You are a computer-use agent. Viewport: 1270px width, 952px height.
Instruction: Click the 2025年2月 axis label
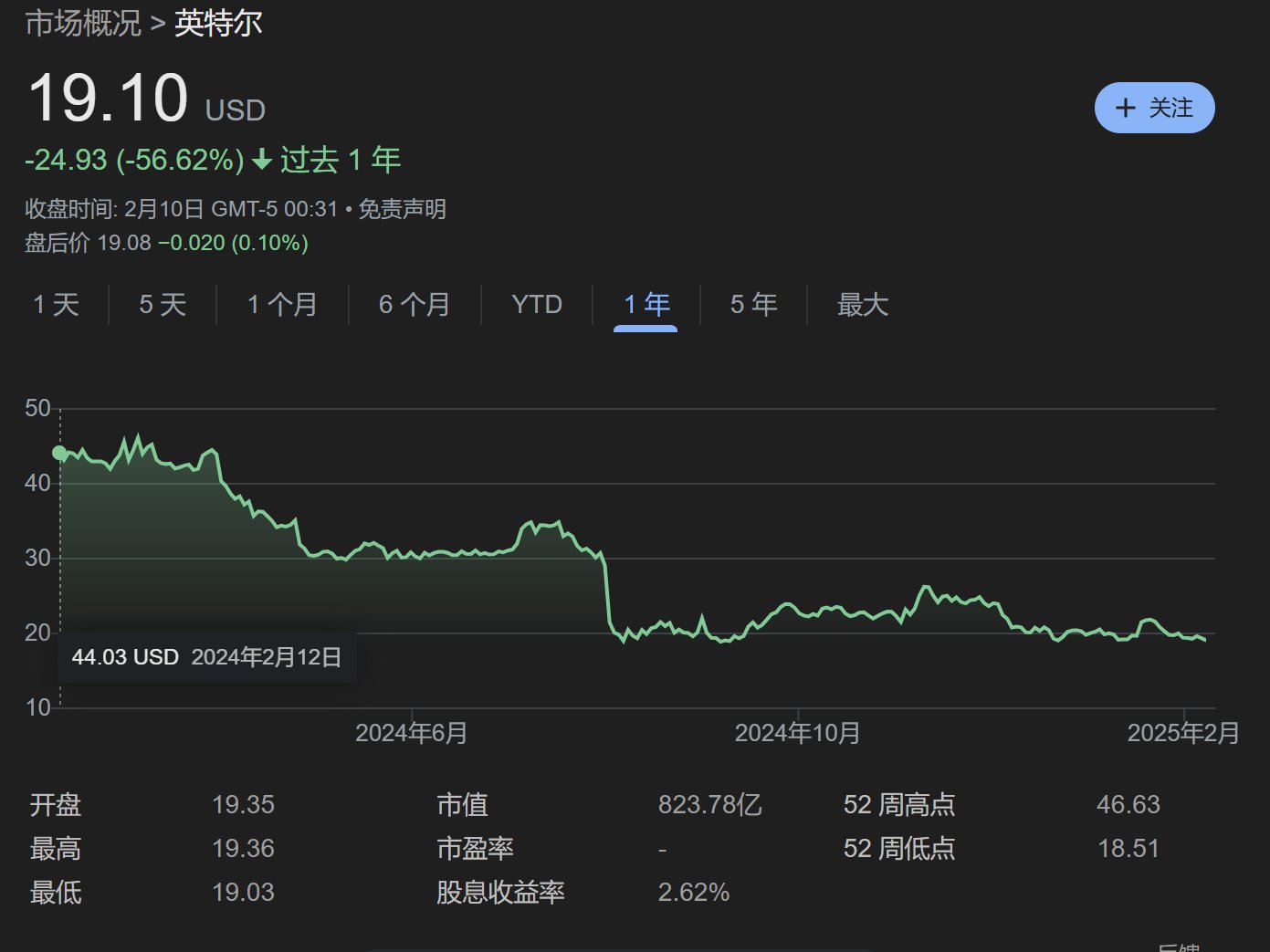pyautogui.click(x=1184, y=733)
